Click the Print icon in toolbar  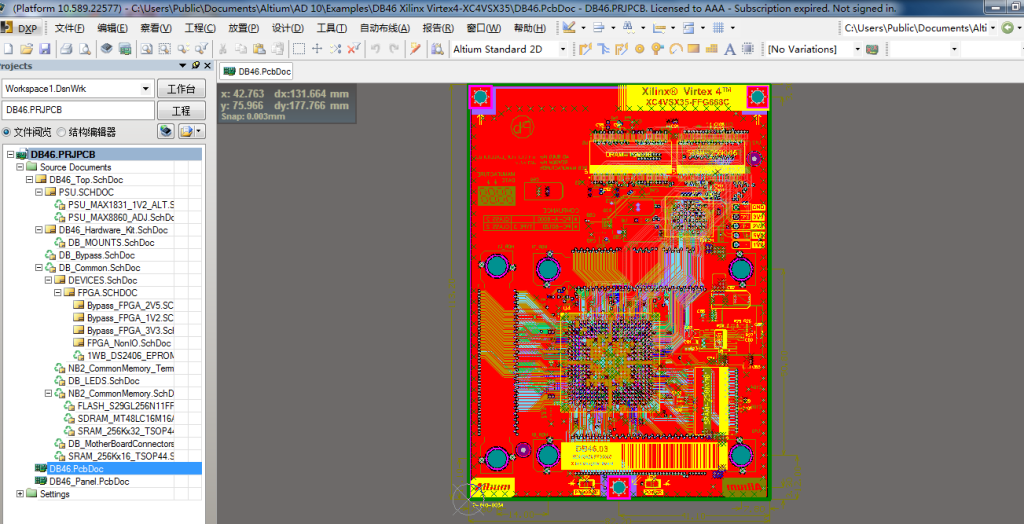[x=65, y=49]
